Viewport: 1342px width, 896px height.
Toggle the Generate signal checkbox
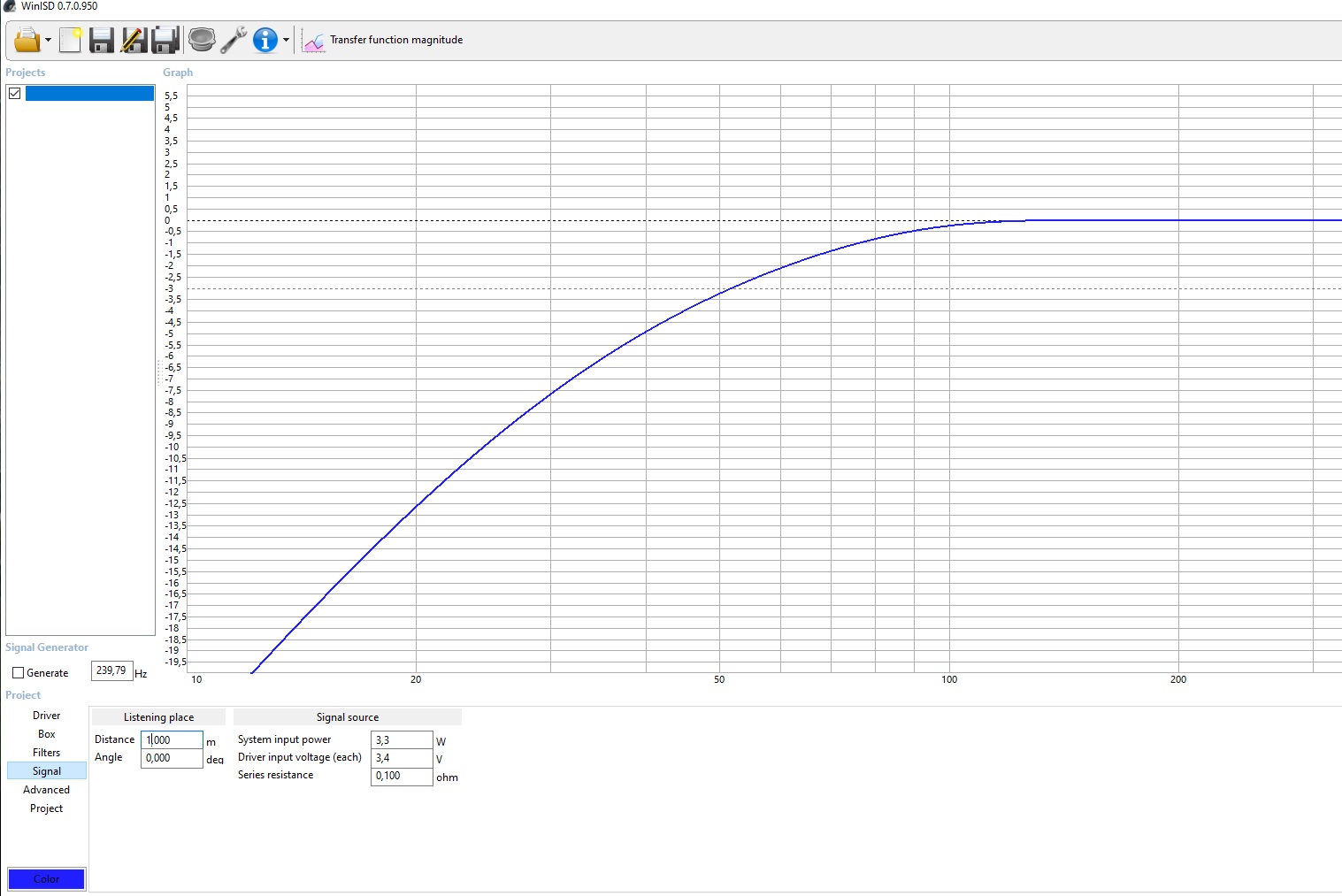(x=19, y=673)
